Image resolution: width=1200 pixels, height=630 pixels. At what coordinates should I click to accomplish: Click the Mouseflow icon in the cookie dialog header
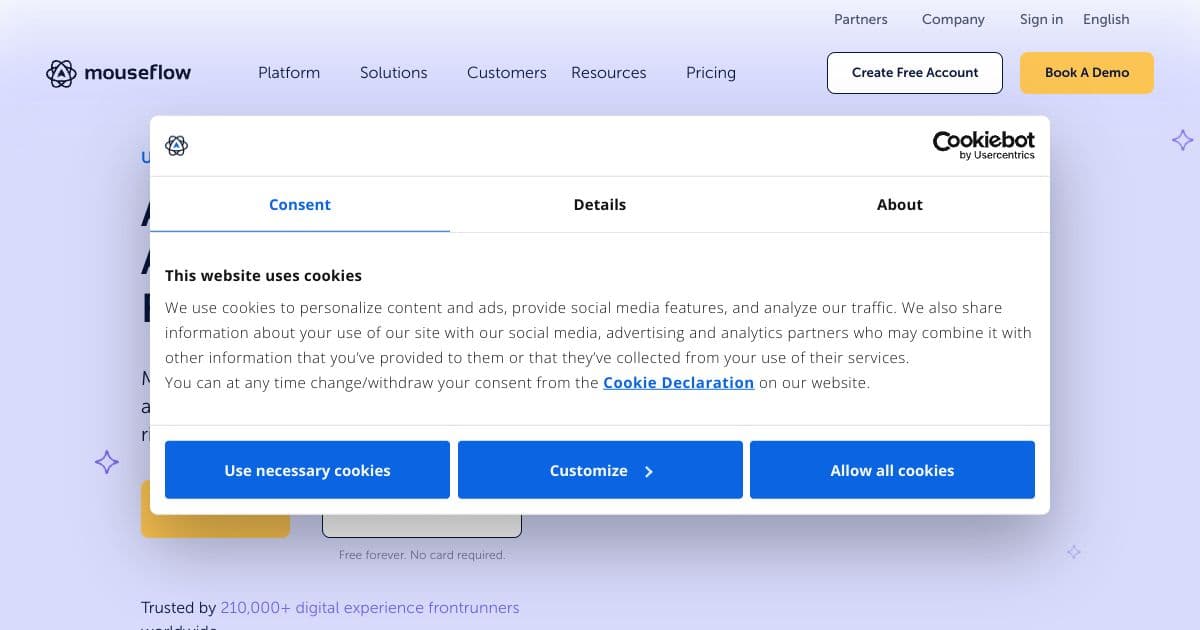point(176,146)
